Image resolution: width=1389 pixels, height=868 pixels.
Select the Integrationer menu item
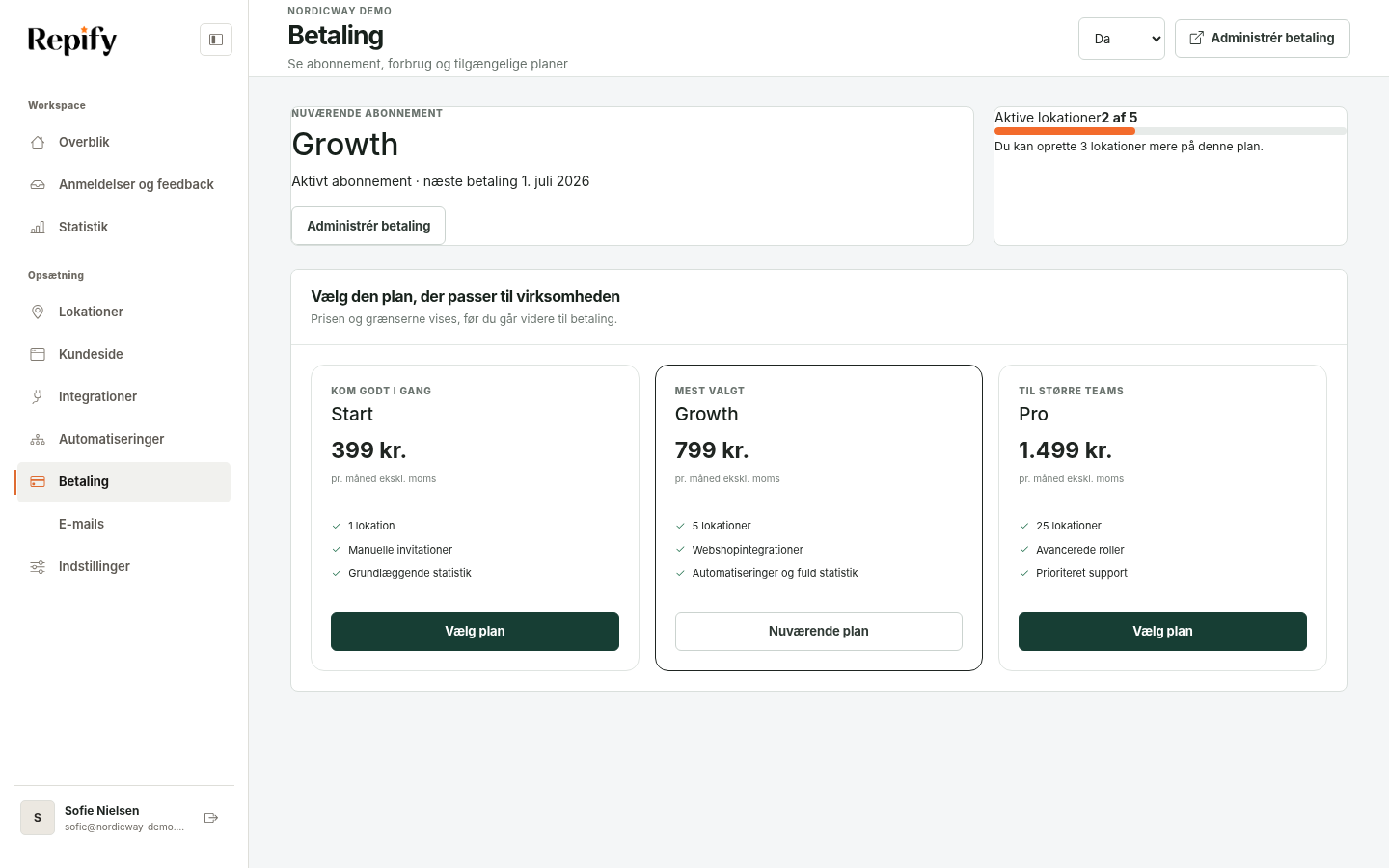tap(123, 396)
